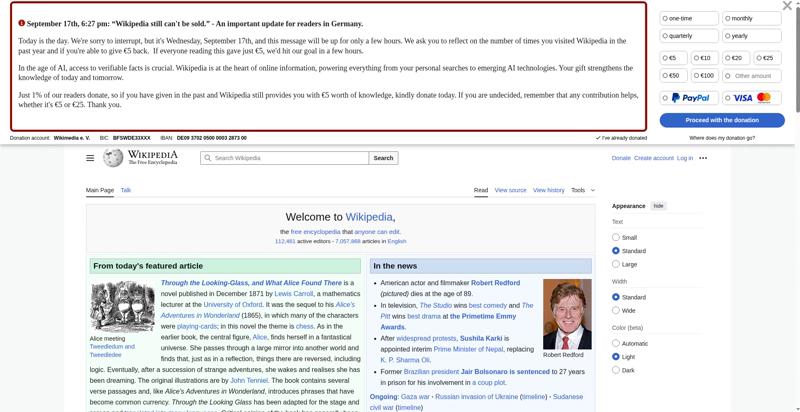Open the hamburger main menu

90,158
